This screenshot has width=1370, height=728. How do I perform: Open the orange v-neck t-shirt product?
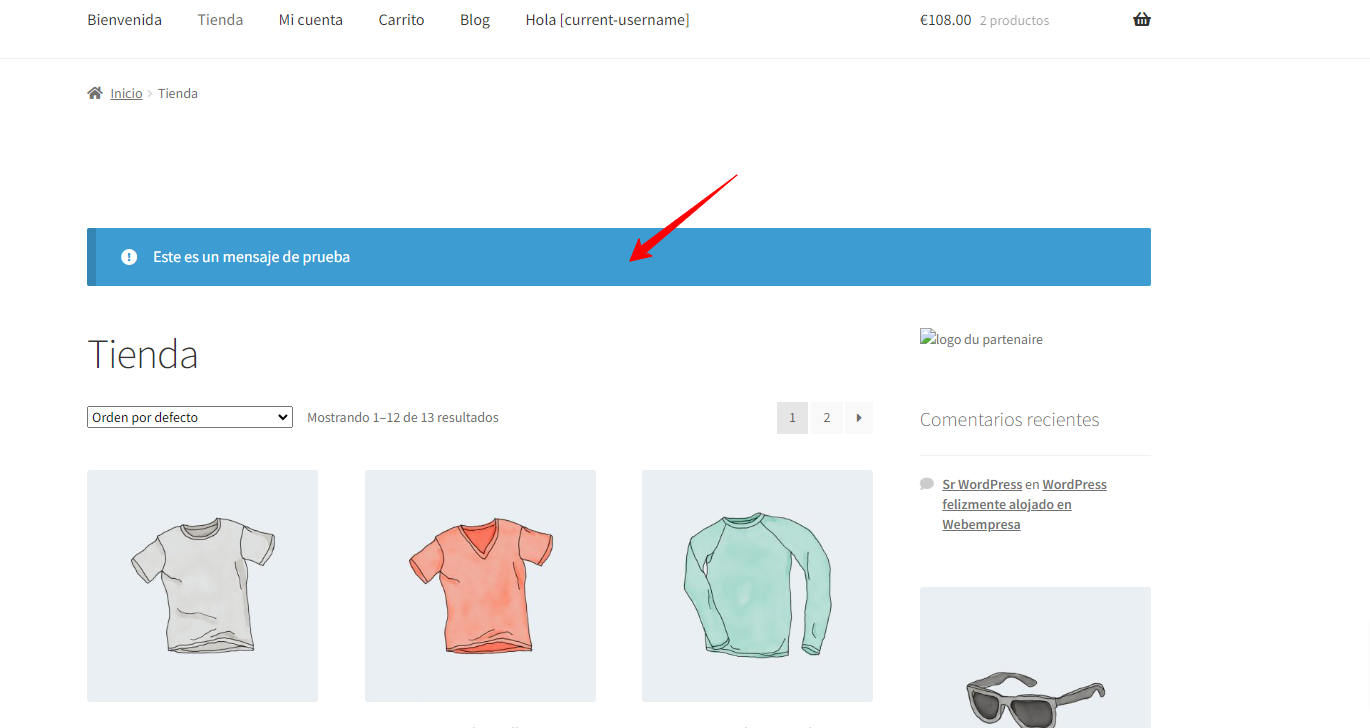pos(480,586)
